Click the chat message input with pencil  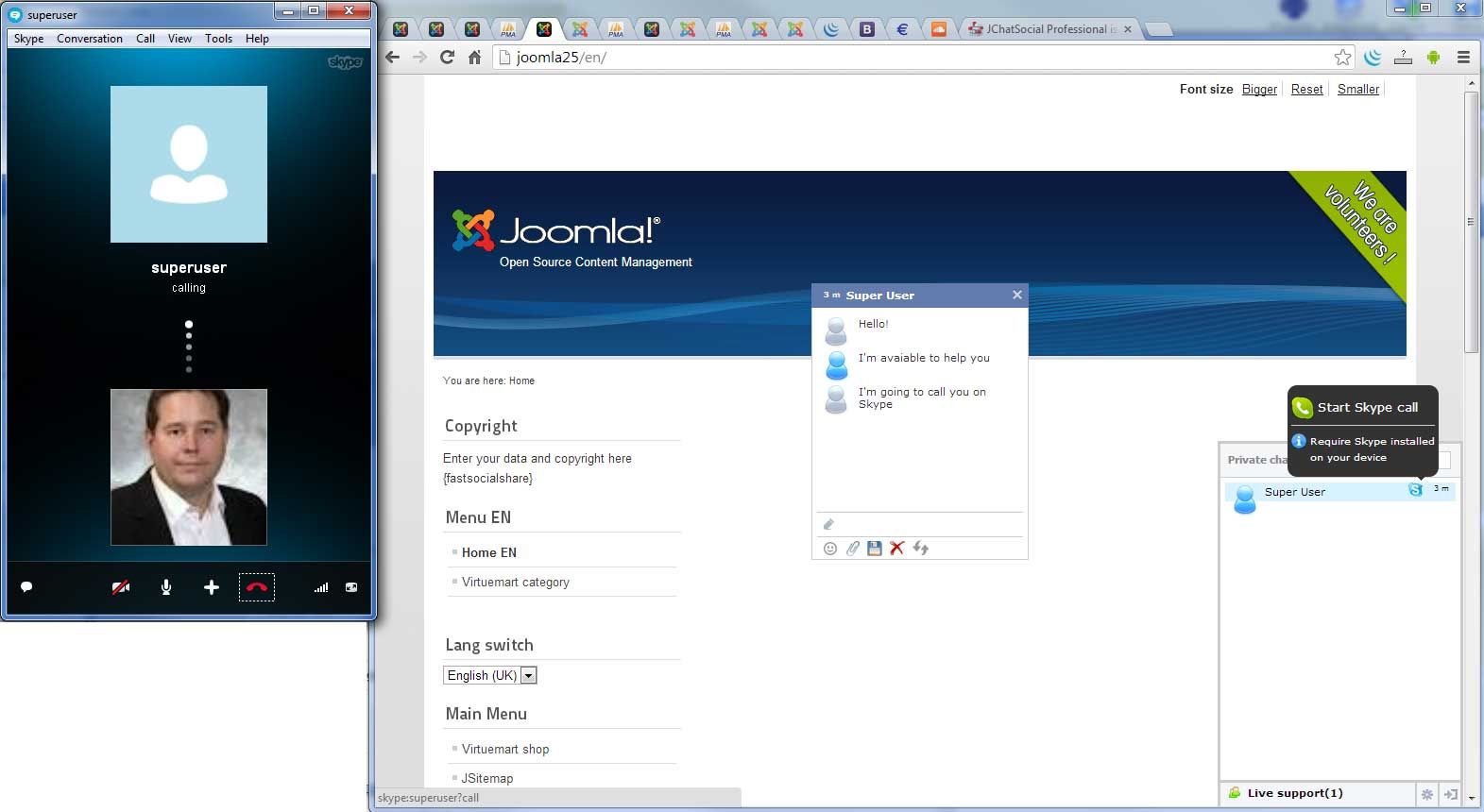tap(920, 524)
